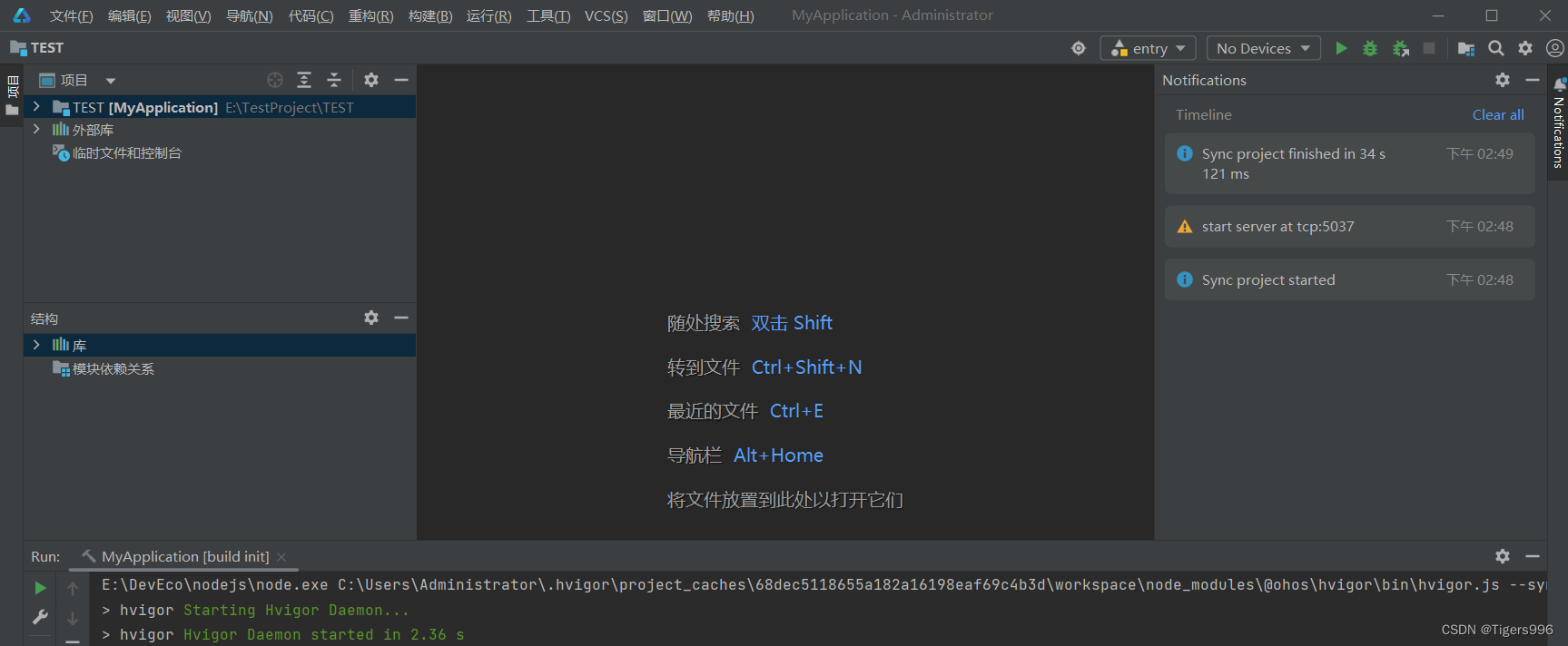The height and width of the screenshot is (646, 1568).
Task: Open structure panel options gear
Action: point(371,318)
